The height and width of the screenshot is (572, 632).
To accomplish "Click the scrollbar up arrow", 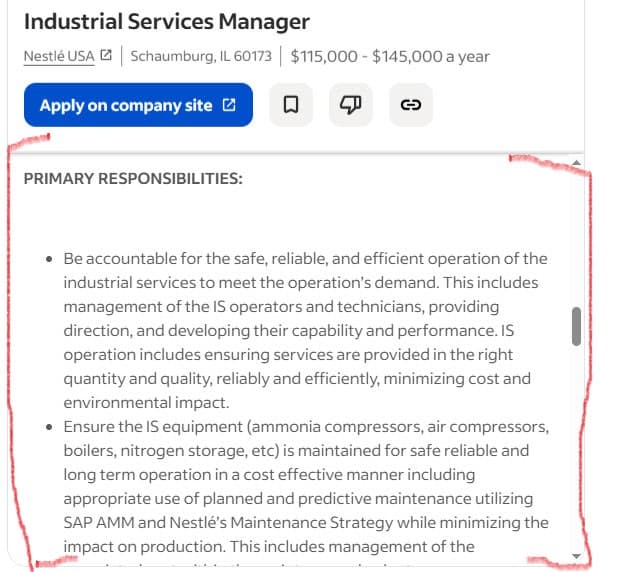I will [576, 163].
